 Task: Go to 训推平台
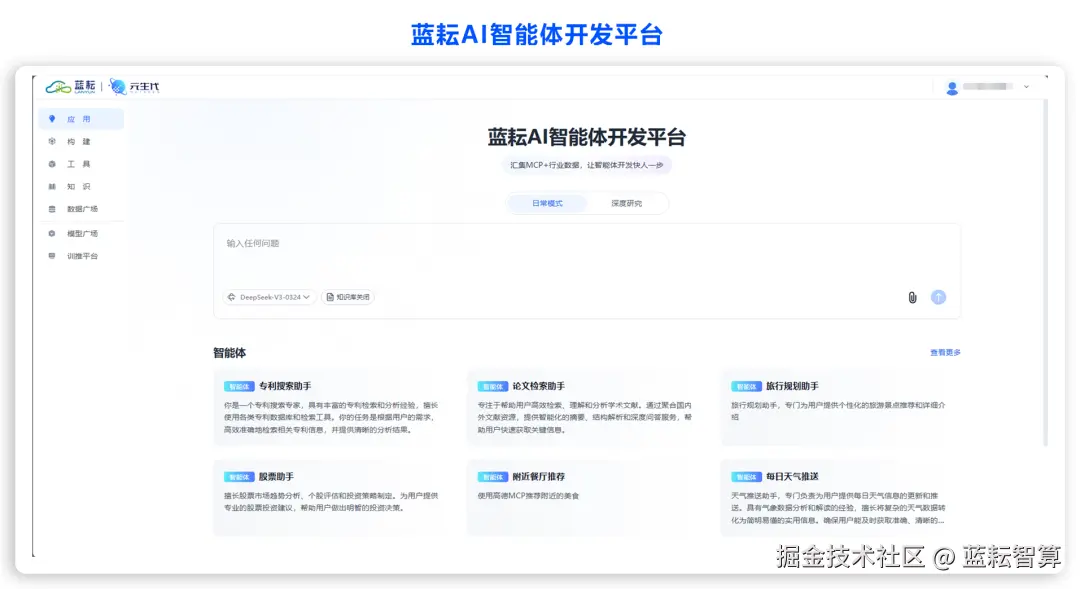81,256
